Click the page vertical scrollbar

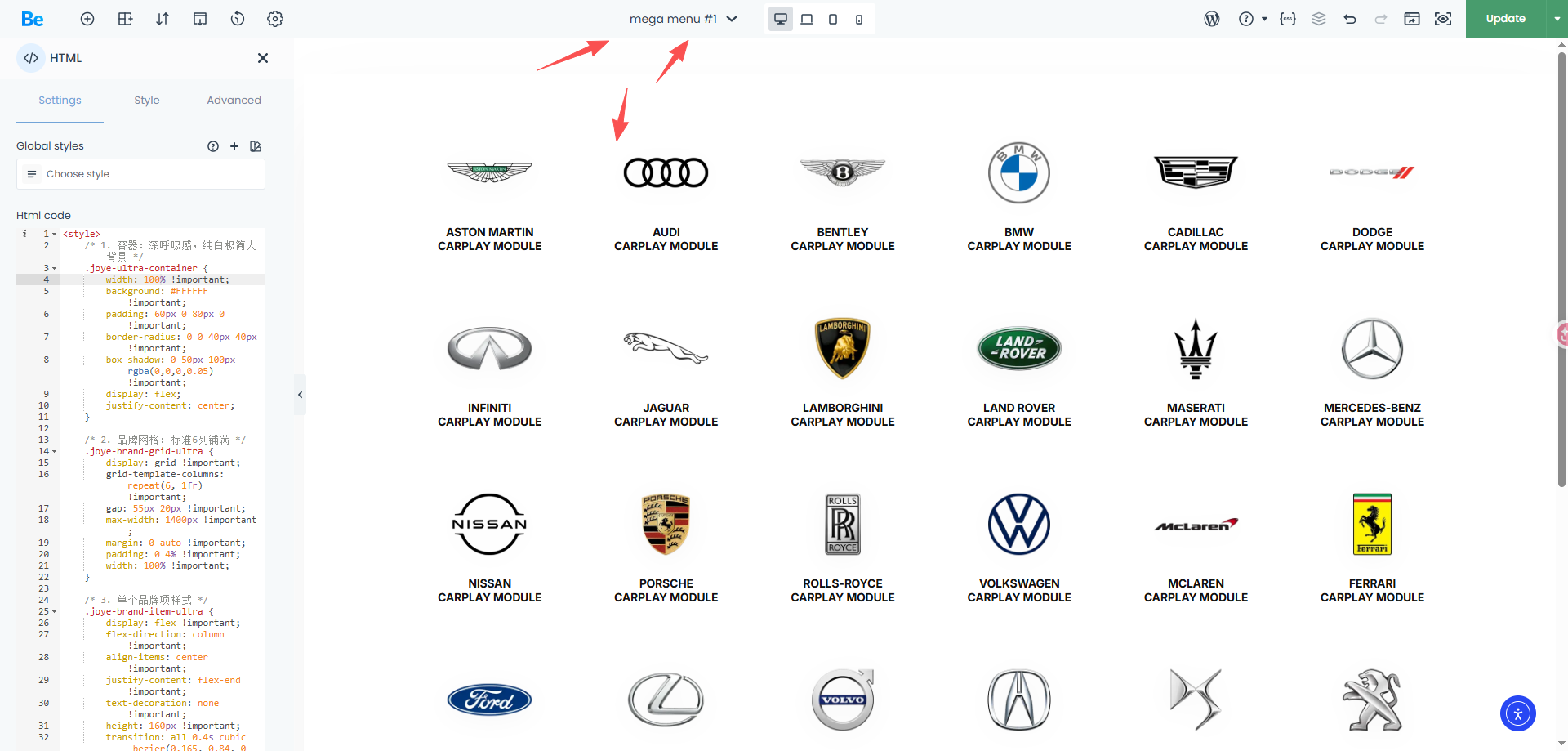tap(1561, 270)
